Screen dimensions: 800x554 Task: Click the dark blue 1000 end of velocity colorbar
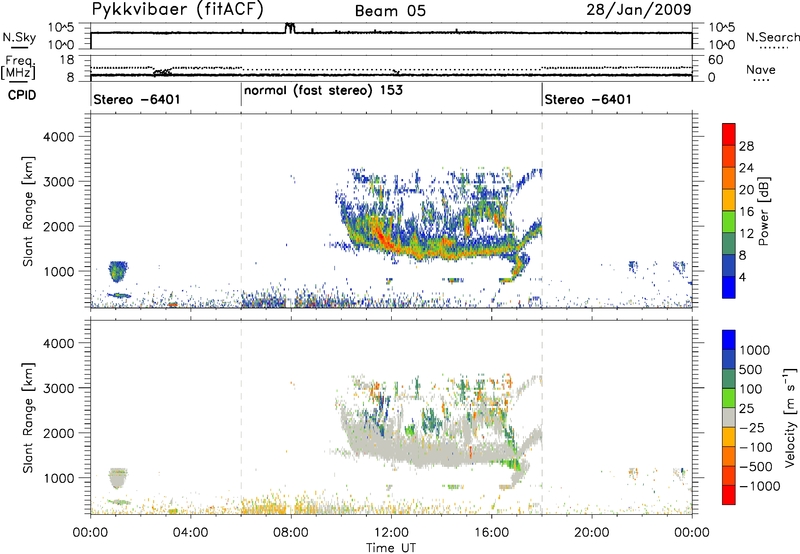point(729,340)
